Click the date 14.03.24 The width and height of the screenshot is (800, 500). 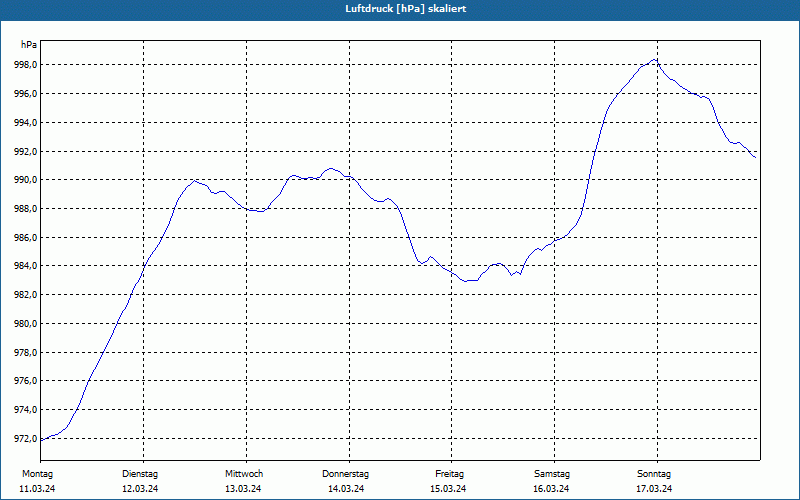click(x=346, y=489)
